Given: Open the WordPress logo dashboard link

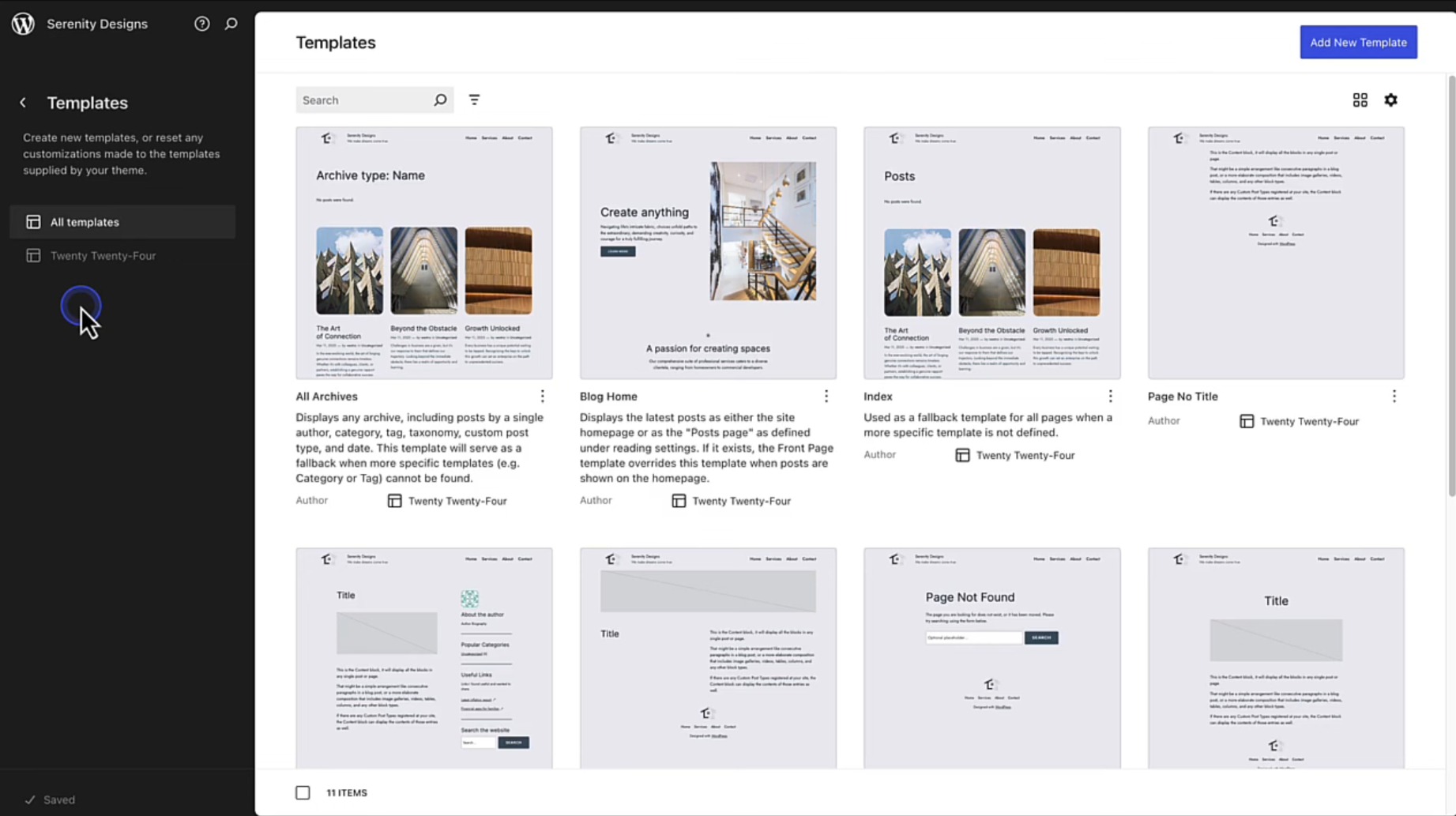Looking at the screenshot, I should [x=23, y=24].
